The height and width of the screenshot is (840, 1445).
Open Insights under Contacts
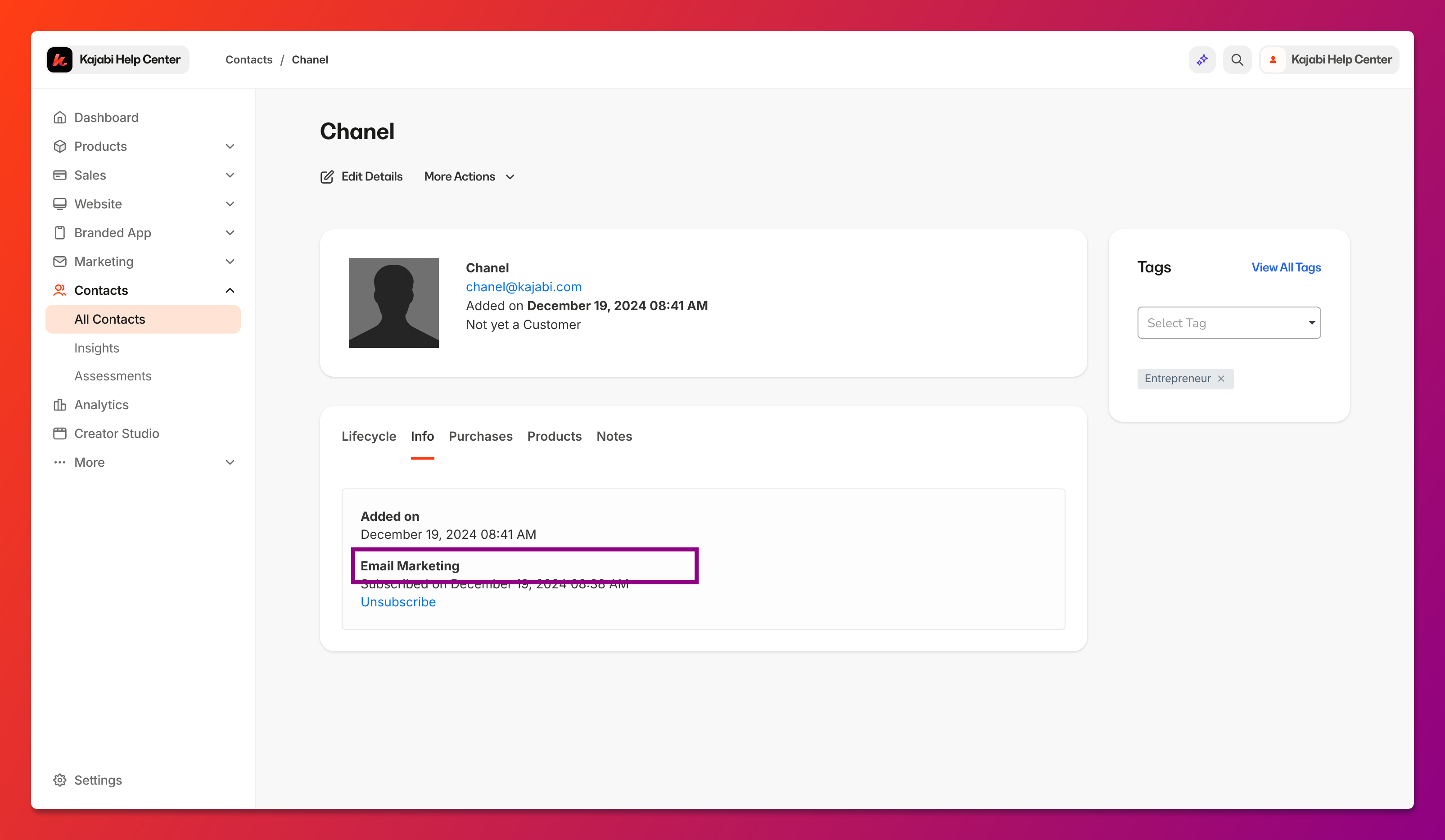point(96,348)
